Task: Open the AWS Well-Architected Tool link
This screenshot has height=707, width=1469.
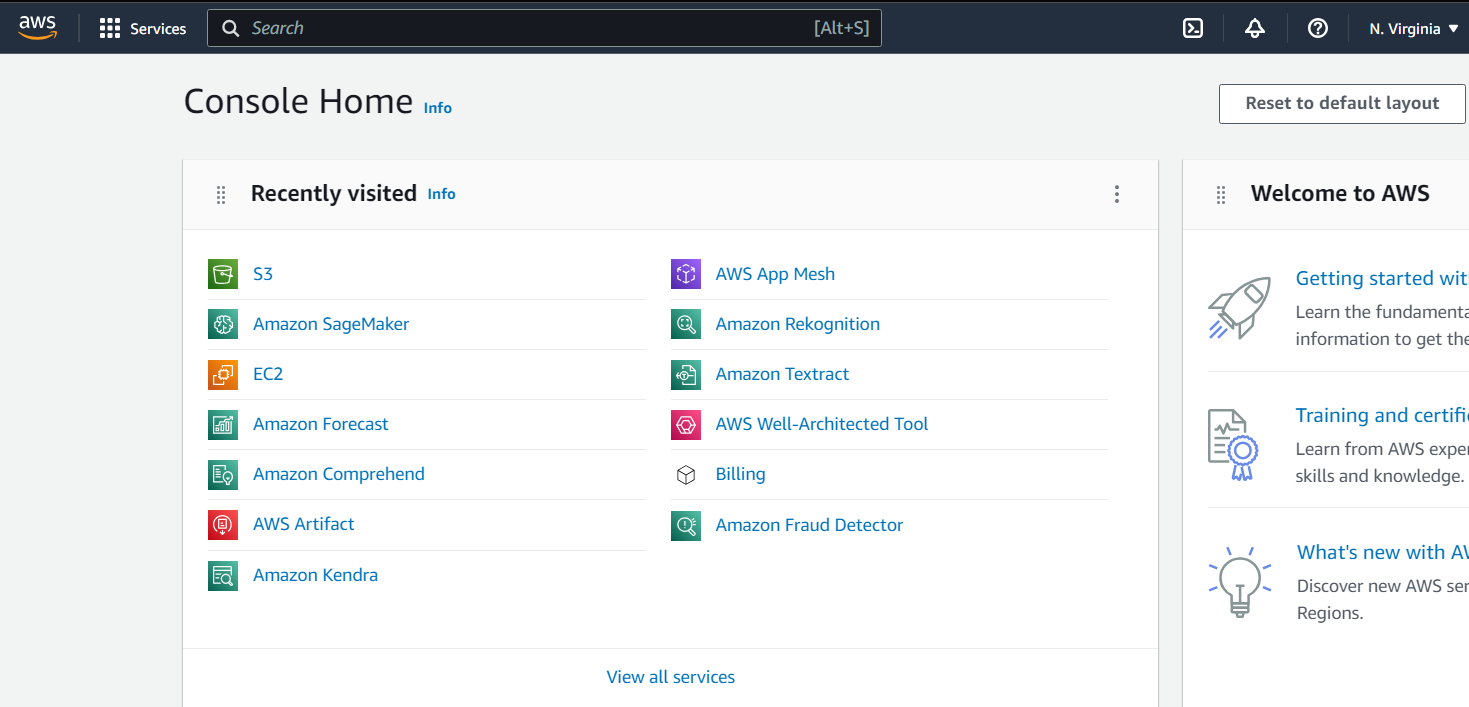Action: point(822,424)
